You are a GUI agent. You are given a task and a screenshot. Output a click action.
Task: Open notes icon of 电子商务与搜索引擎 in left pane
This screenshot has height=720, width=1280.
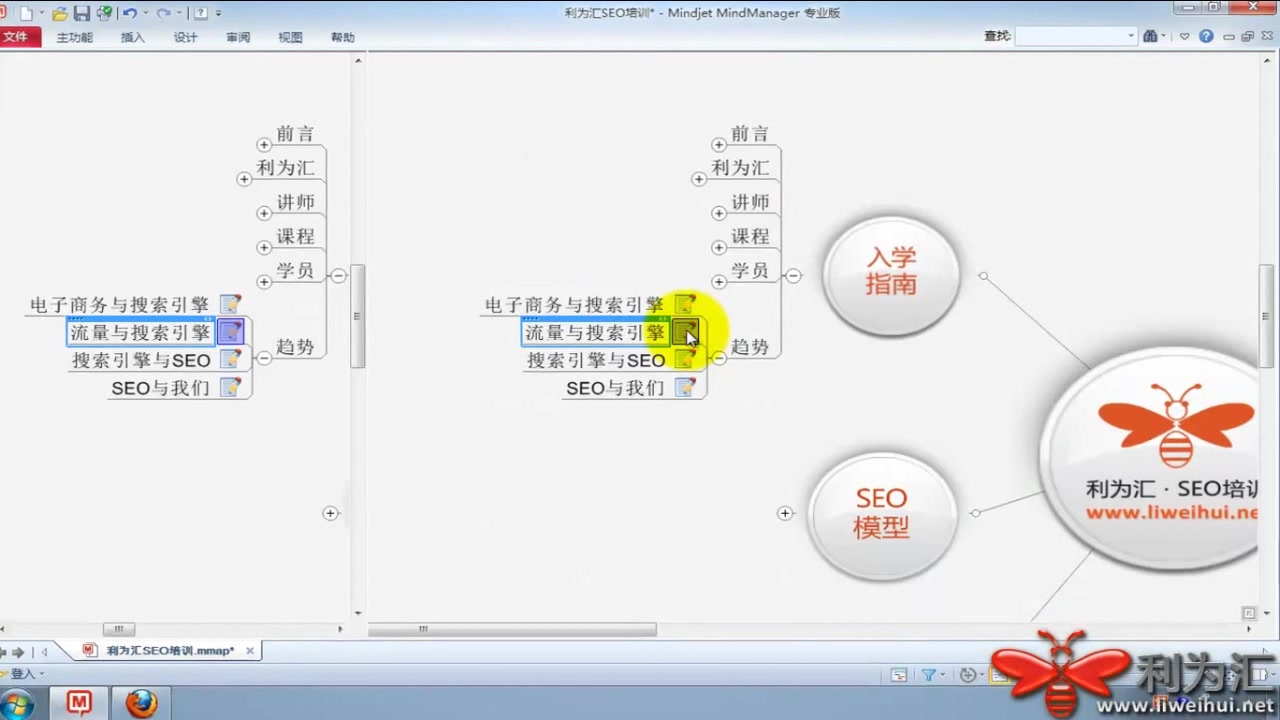pos(230,304)
